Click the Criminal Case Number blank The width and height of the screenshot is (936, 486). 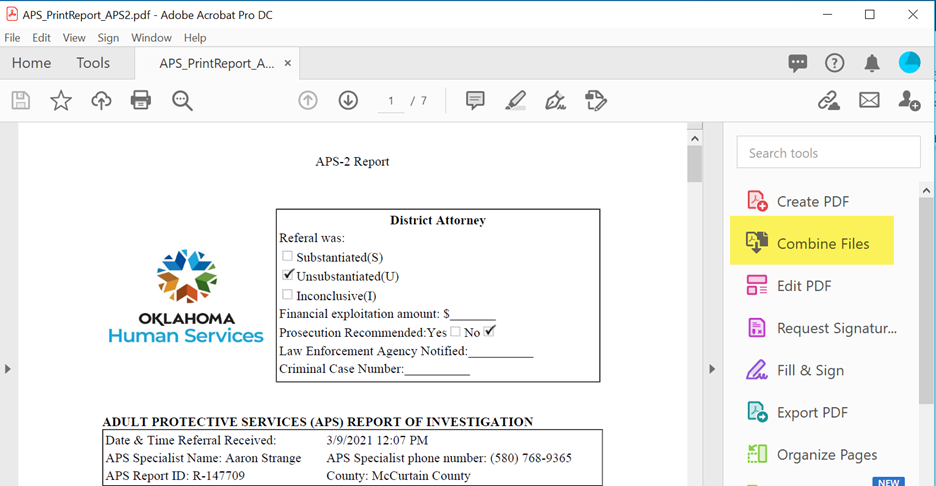[x=437, y=369]
